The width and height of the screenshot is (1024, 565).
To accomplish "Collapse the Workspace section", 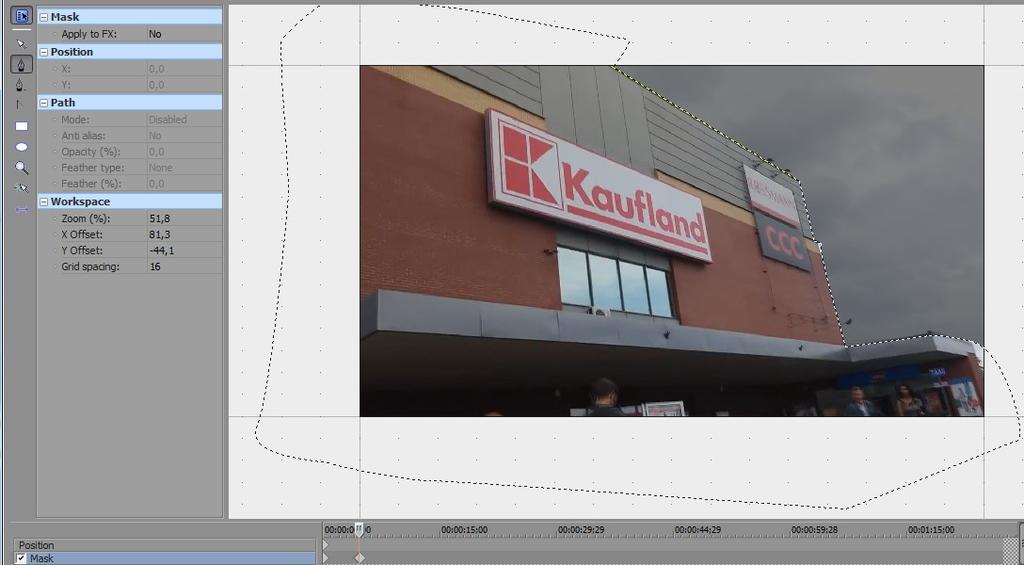I will [x=44, y=202].
